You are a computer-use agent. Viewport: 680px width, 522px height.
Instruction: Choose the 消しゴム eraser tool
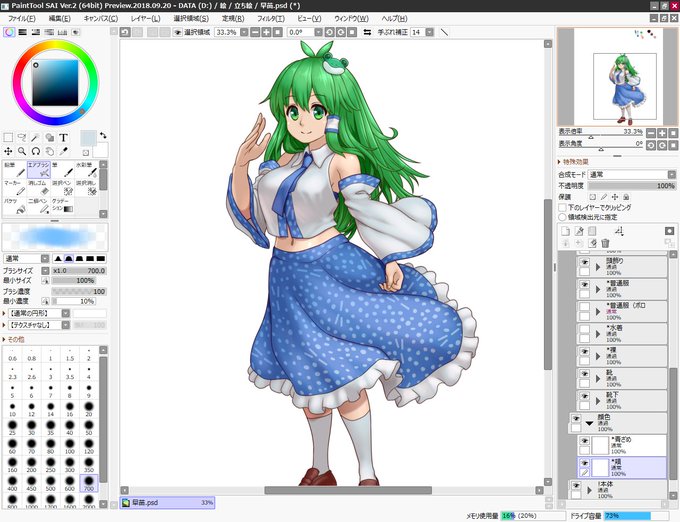39,188
